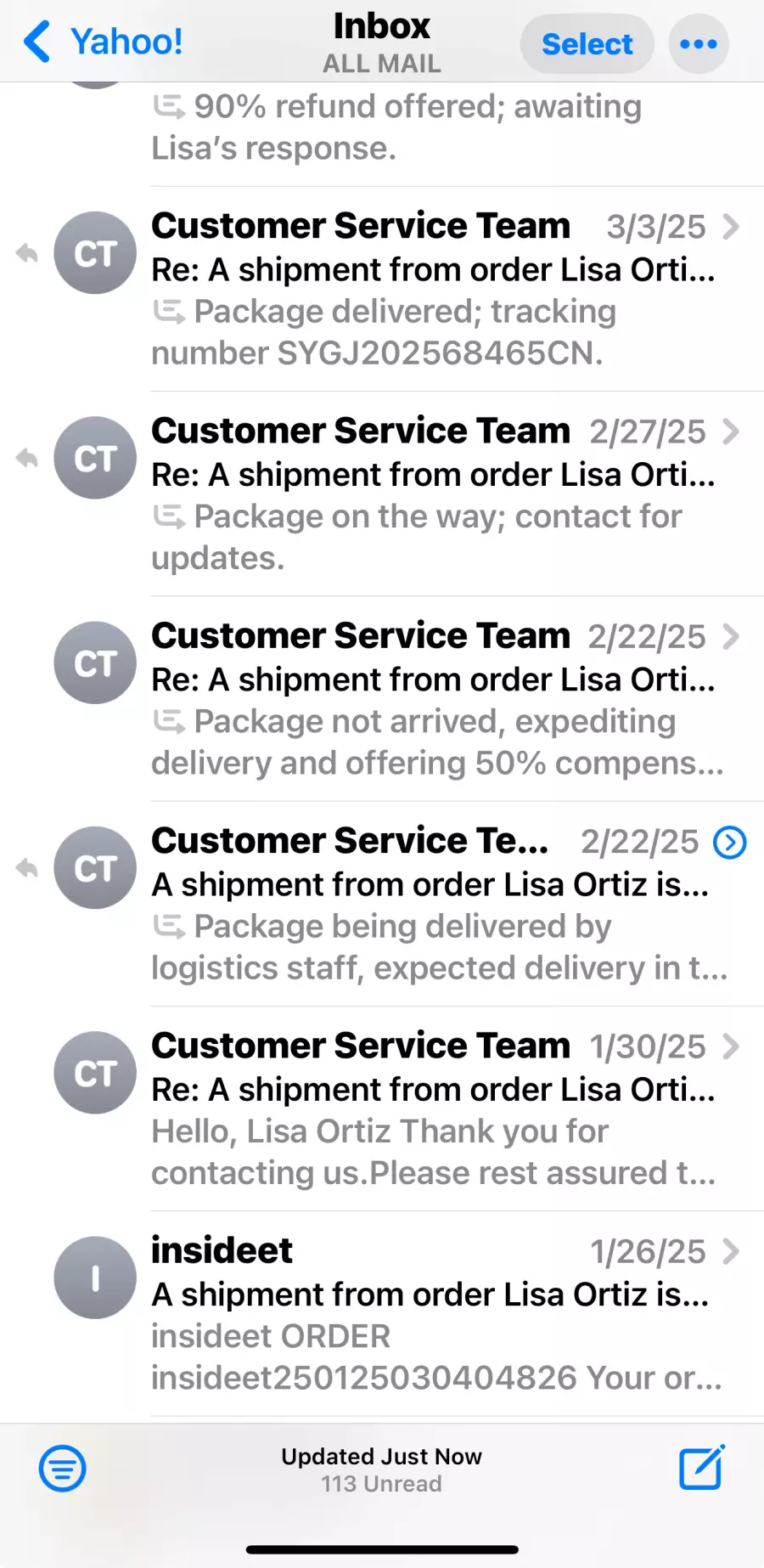Open the 1/30/25 'Hello, Lisa Ortiz' email

[433, 1109]
